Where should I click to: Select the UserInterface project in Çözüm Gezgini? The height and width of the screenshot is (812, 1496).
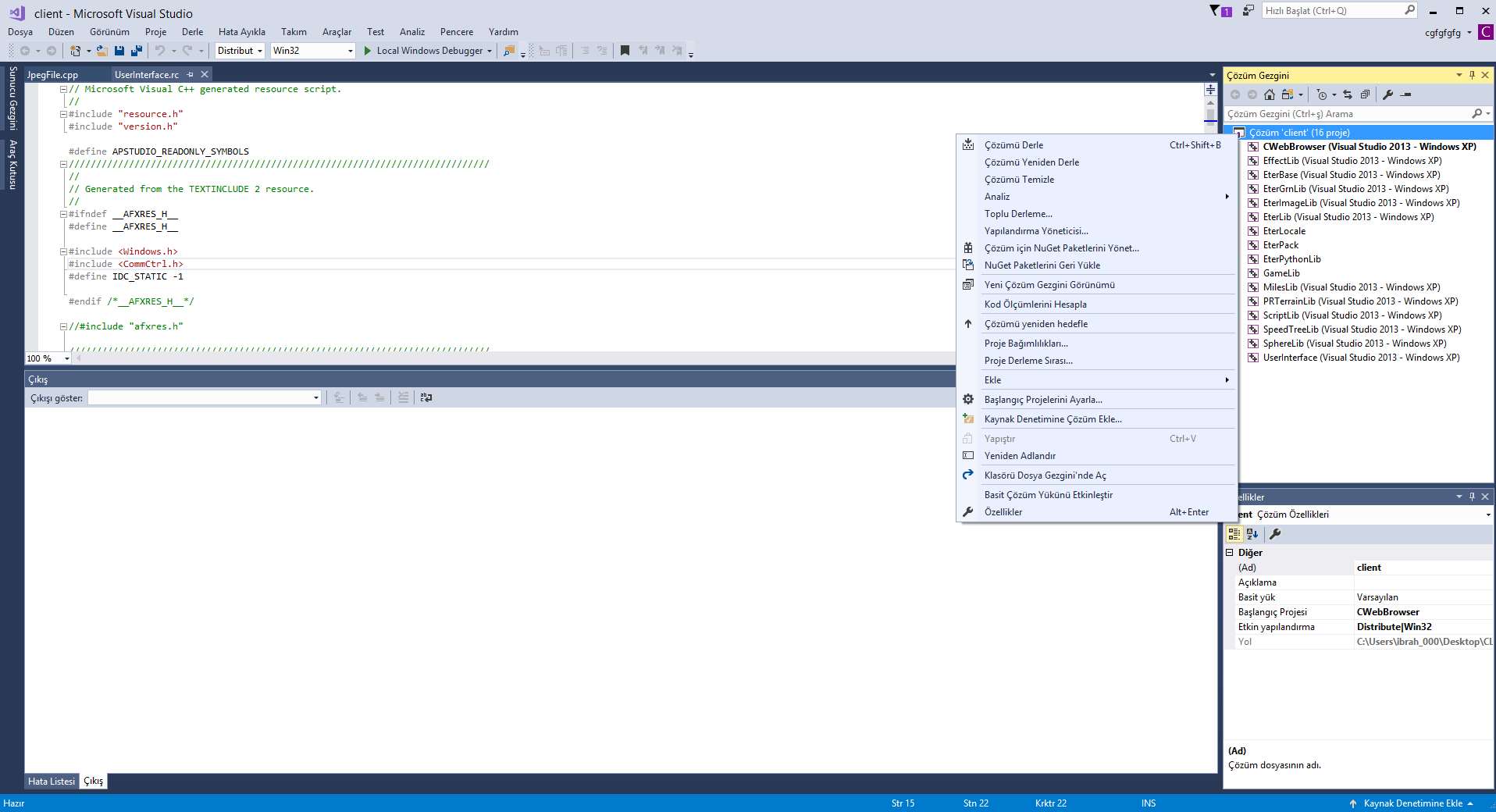(x=1361, y=358)
